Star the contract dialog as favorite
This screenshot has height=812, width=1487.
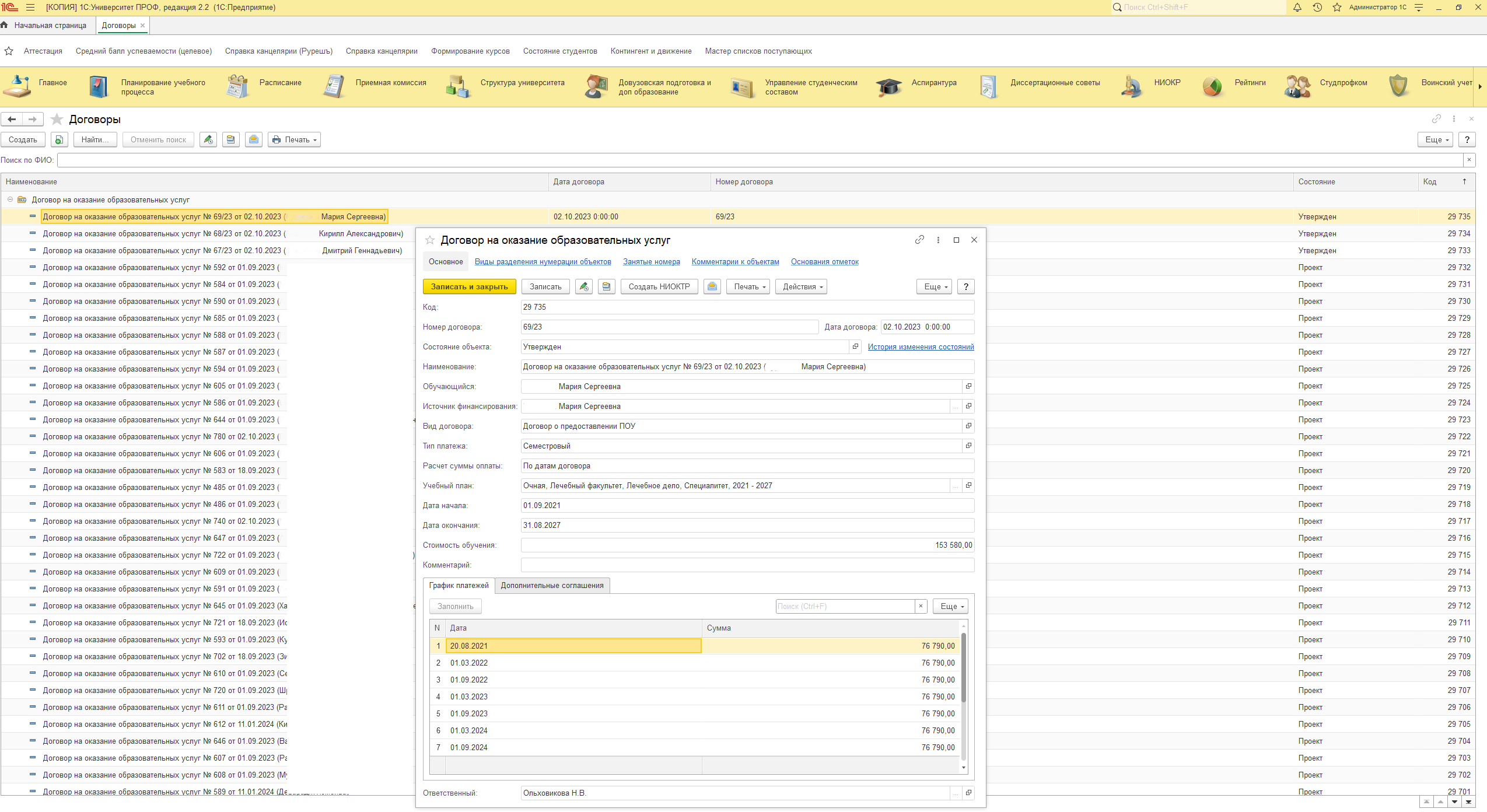[x=430, y=240]
